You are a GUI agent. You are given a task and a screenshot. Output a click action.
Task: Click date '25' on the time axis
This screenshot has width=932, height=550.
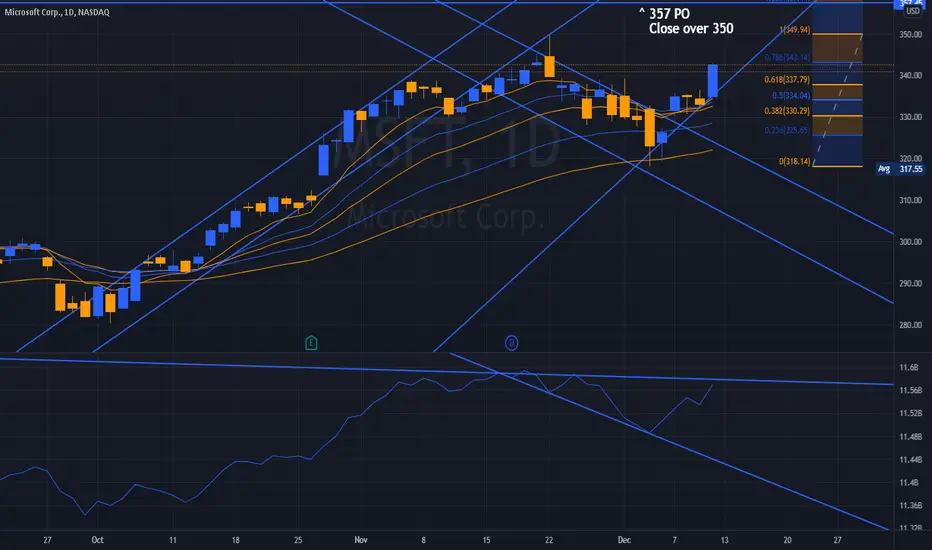298,540
